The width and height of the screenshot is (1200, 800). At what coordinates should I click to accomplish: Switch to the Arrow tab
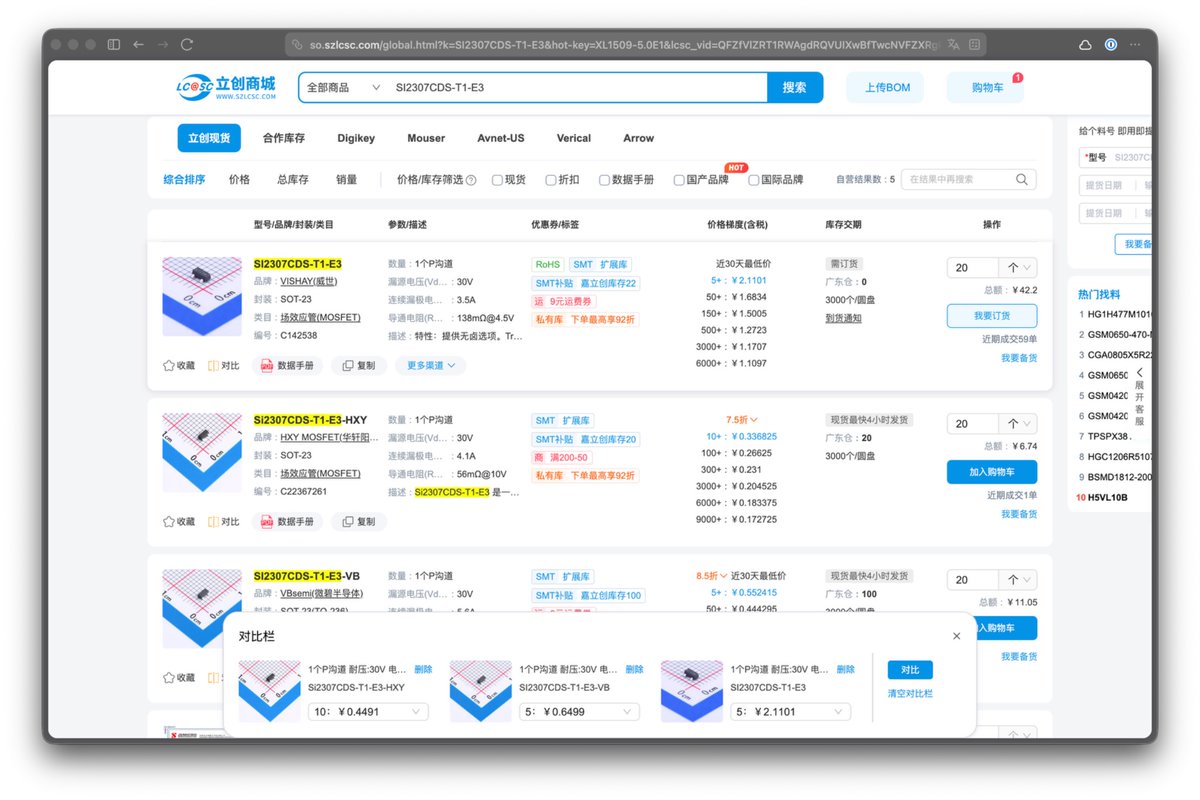(638, 138)
